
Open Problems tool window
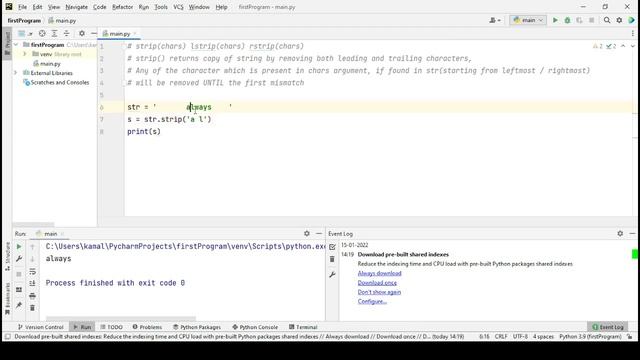pyautogui.click(x=147, y=327)
